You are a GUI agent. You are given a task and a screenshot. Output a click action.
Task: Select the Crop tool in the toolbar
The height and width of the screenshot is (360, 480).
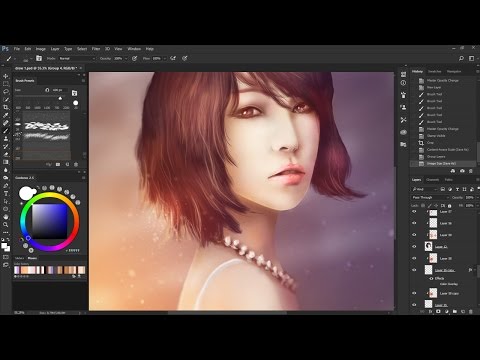[6, 107]
